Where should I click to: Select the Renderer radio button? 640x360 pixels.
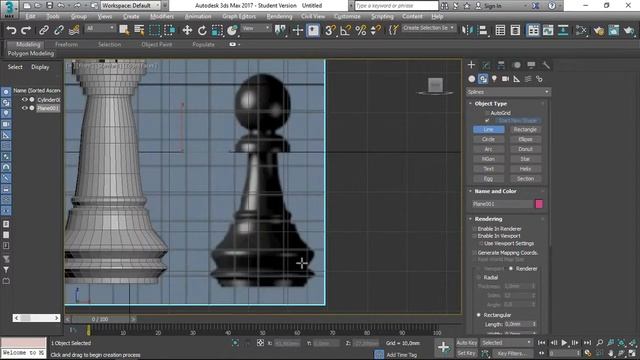(x=511, y=269)
